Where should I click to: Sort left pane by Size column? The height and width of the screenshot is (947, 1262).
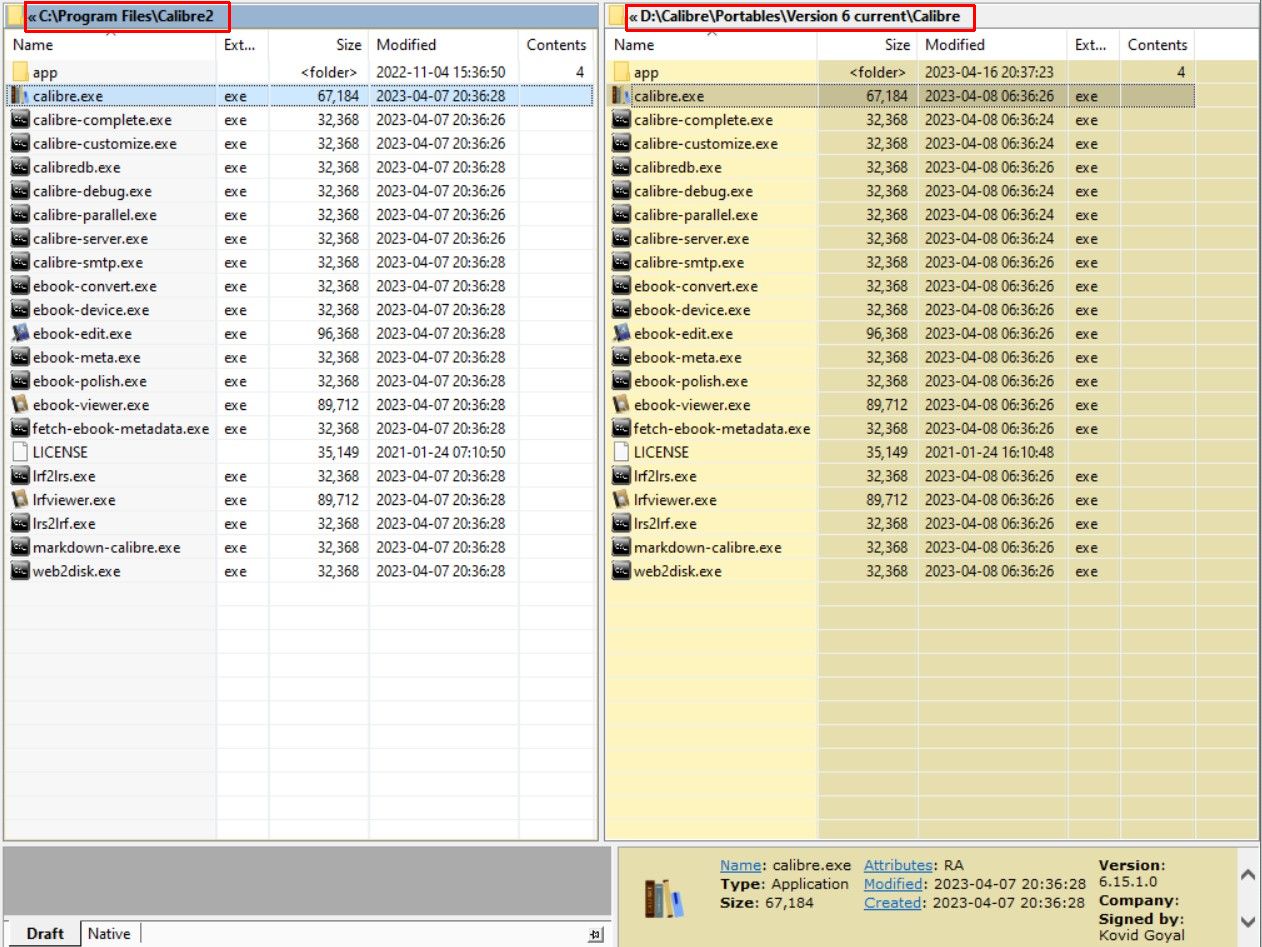(319, 45)
